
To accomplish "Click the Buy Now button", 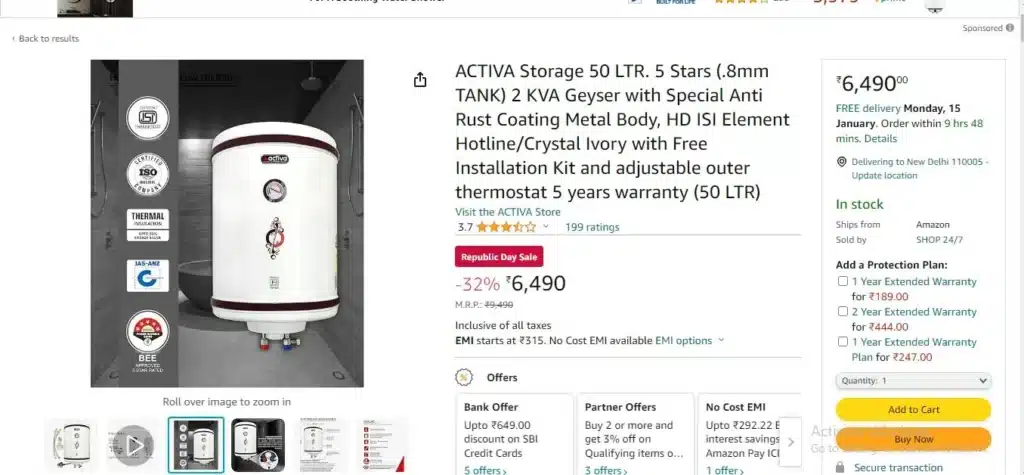I will coord(913,439).
